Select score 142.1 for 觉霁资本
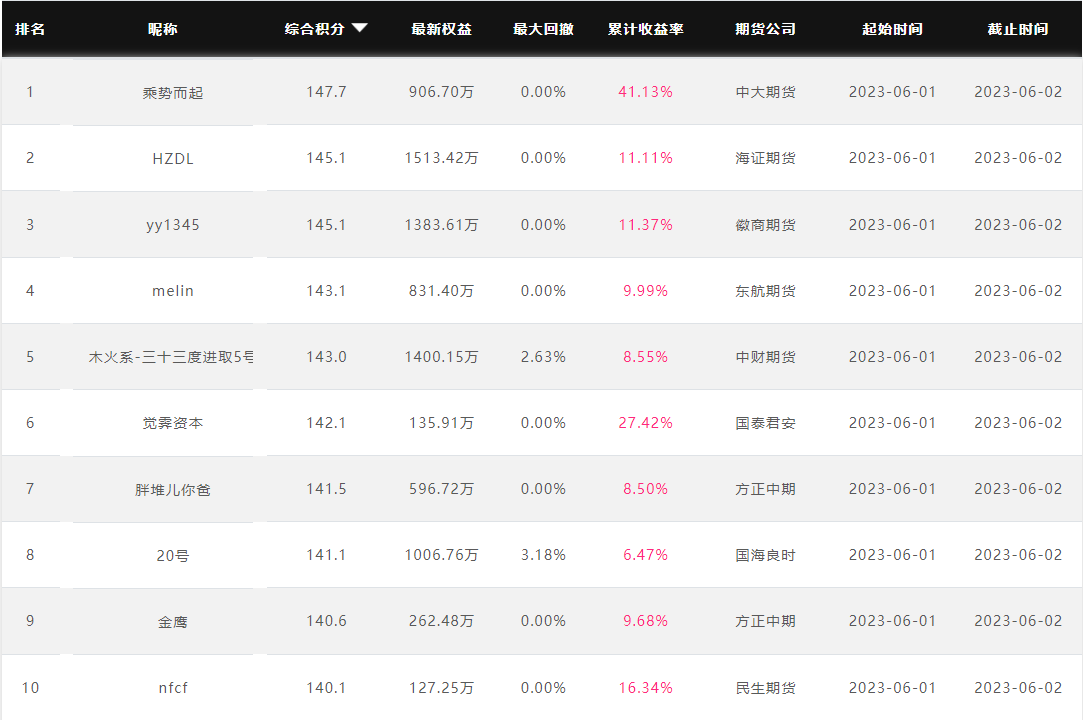1083x720 pixels. pyautogui.click(x=326, y=422)
